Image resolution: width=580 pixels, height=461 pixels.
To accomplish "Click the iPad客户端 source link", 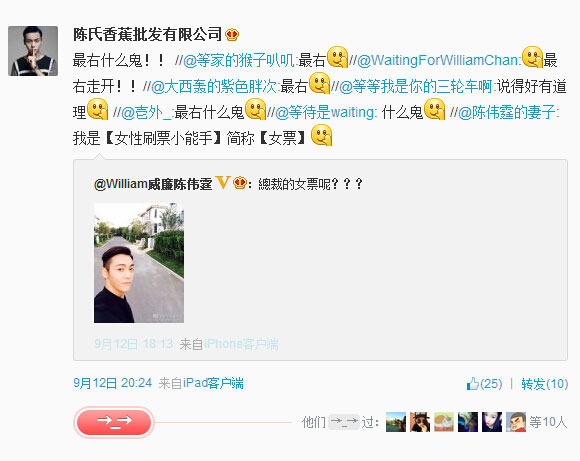I will (213, 383).
